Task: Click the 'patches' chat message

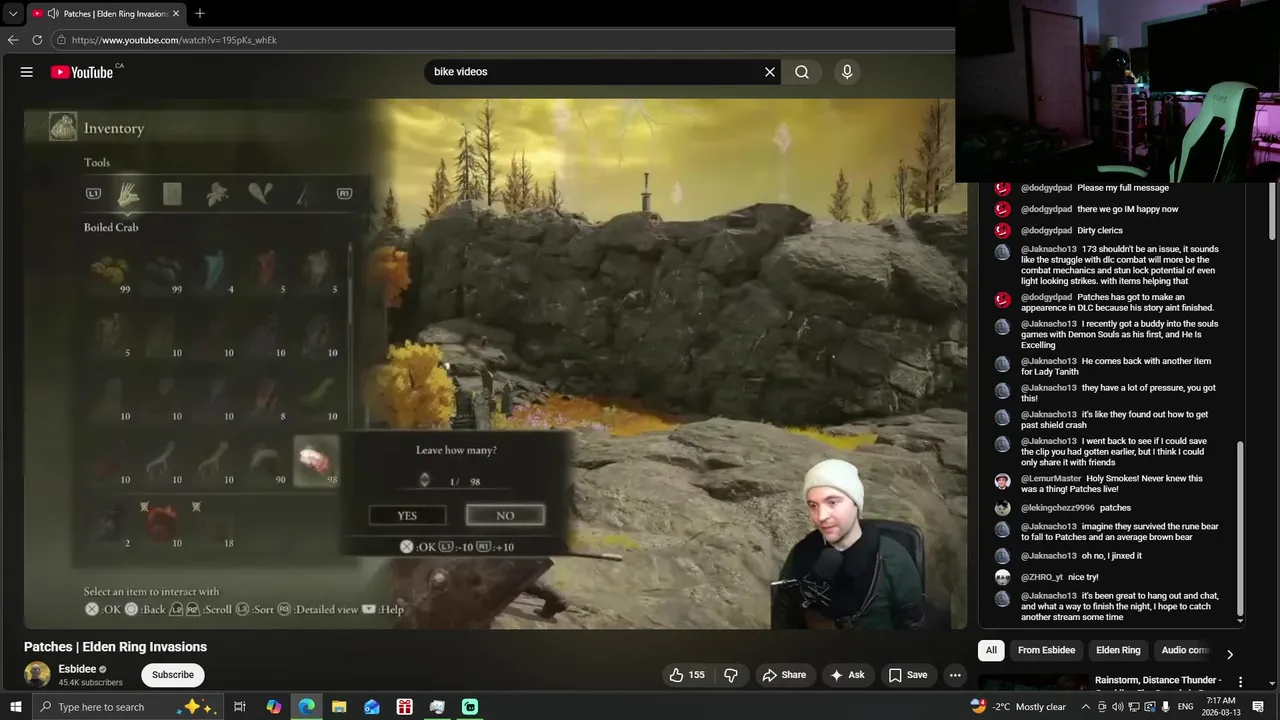Action: click(x=1115, y=508)
